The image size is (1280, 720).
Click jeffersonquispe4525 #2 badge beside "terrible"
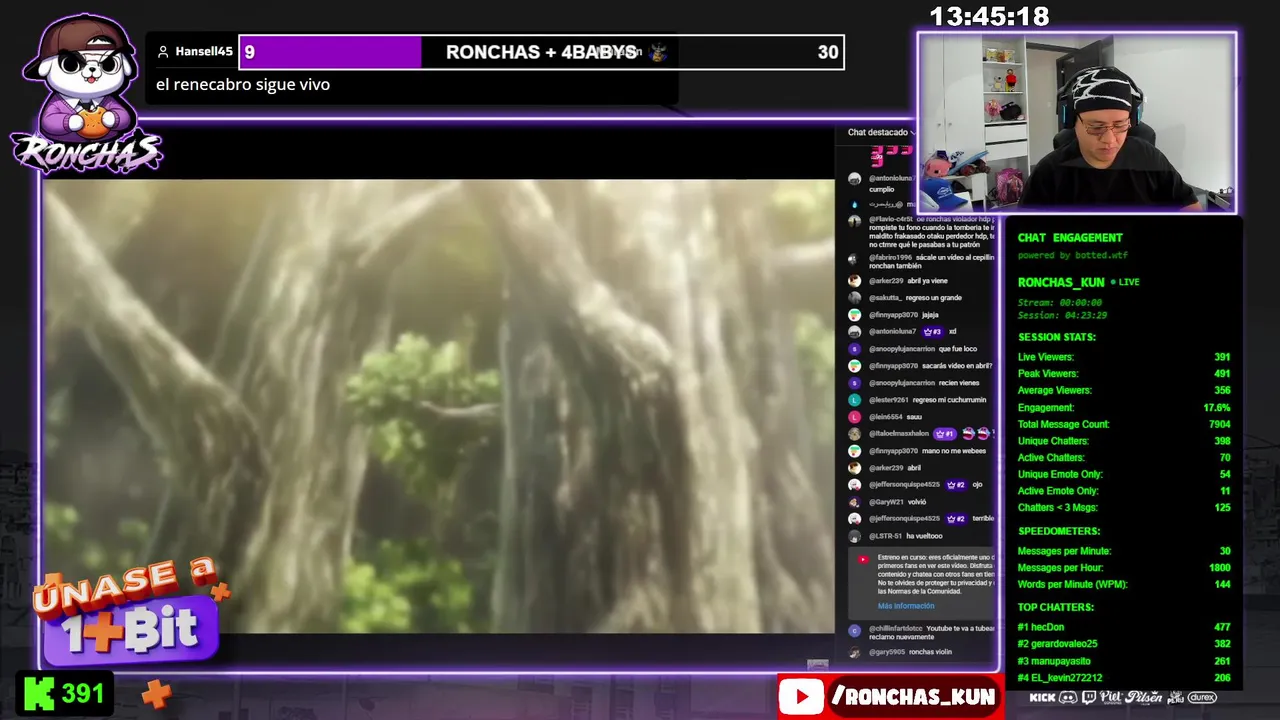tap(955, 519)
